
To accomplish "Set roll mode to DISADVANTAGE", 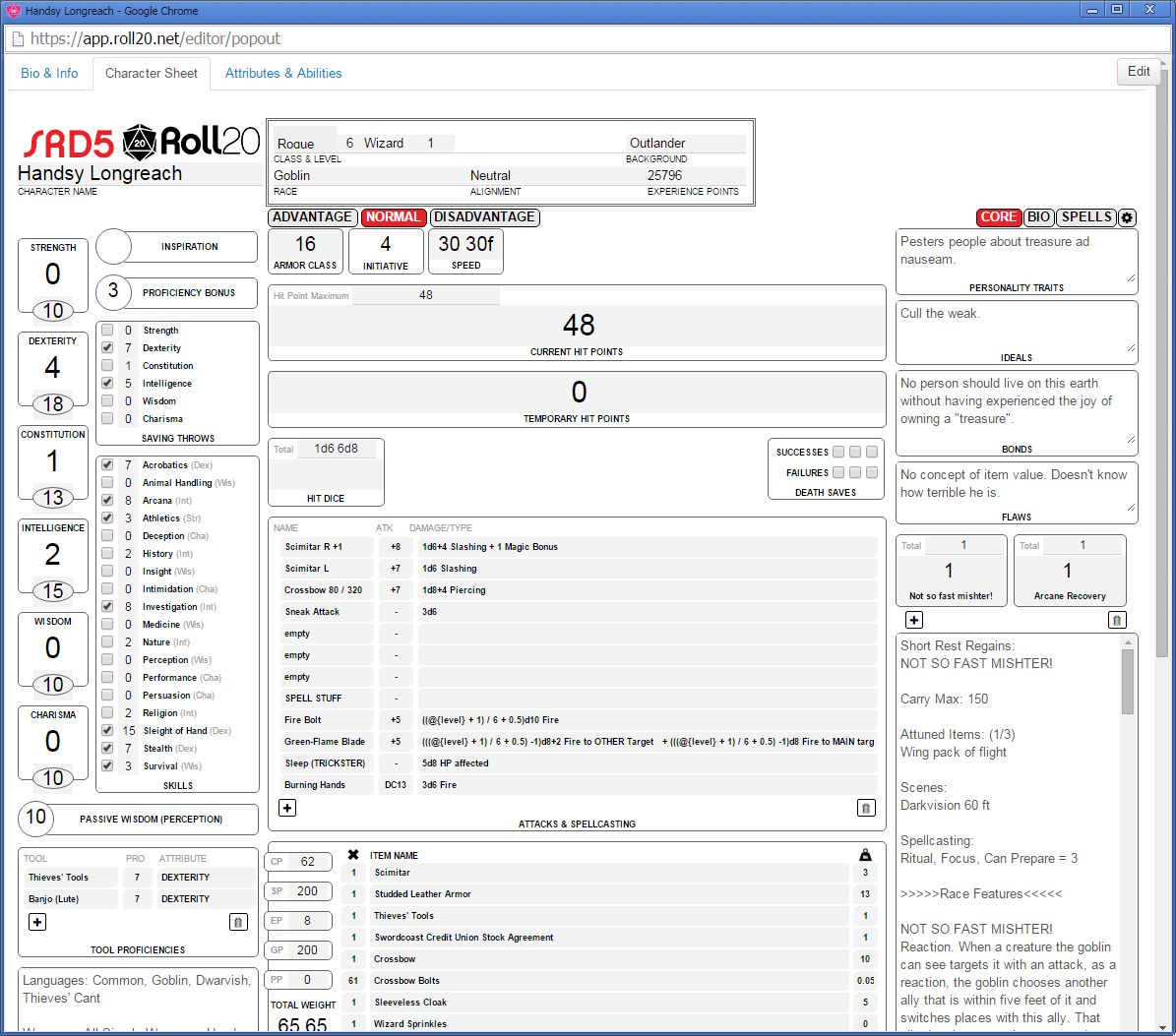I will pyautogui.click(x=484, y=217).
